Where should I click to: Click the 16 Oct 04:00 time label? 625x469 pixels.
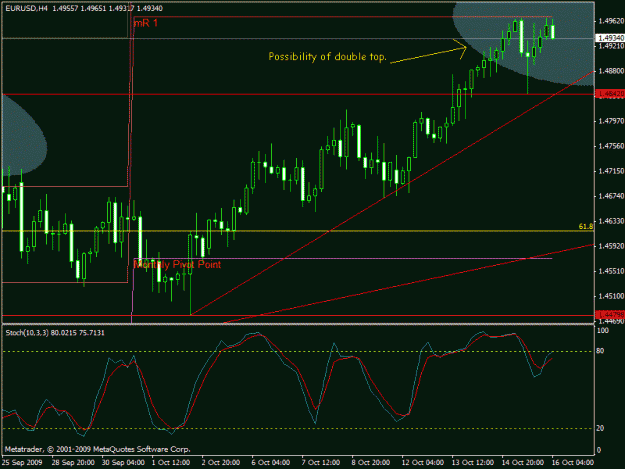[573, 463]
